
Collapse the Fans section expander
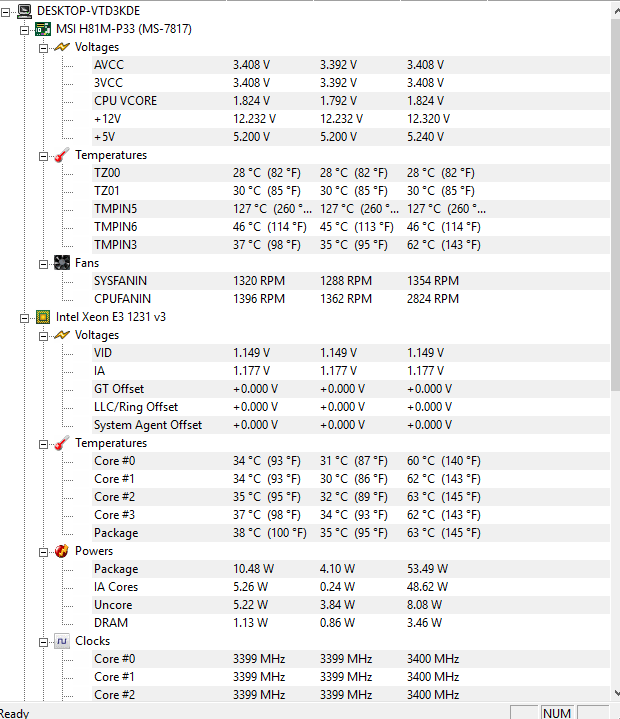tap(43, 263)
